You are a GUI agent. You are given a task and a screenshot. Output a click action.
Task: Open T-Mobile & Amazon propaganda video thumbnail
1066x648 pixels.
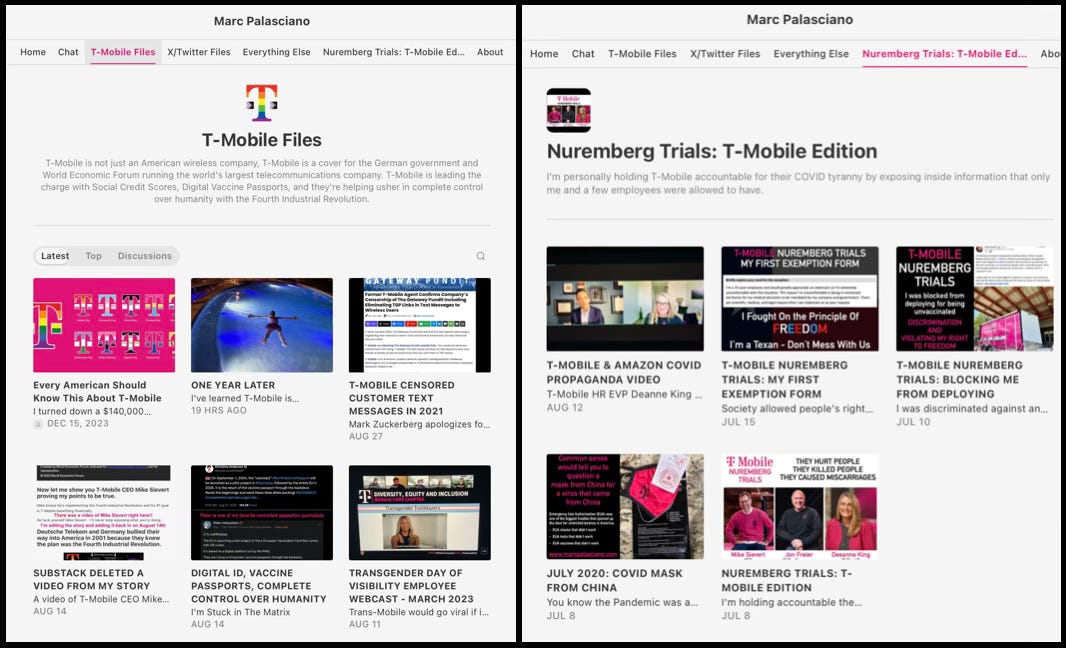[x=625, y=299]
